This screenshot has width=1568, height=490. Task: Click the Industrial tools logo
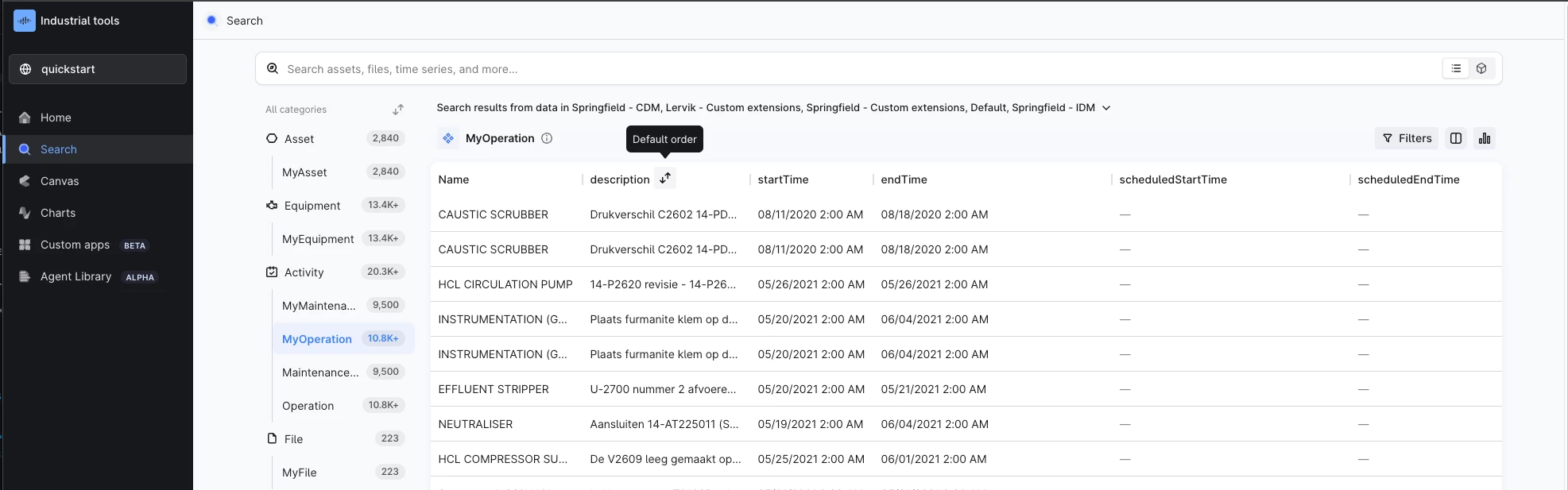pyautogui.click(x=25, y=21)
